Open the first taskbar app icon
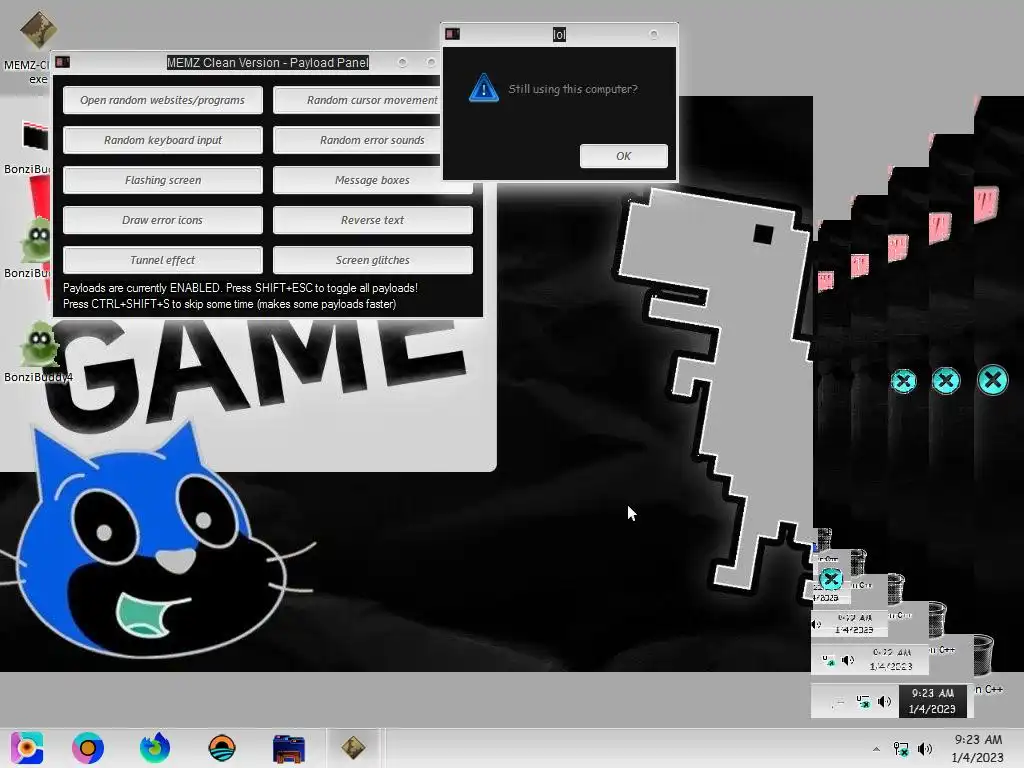This screenshot has height=768, width=1024. [x=27, y=748]
